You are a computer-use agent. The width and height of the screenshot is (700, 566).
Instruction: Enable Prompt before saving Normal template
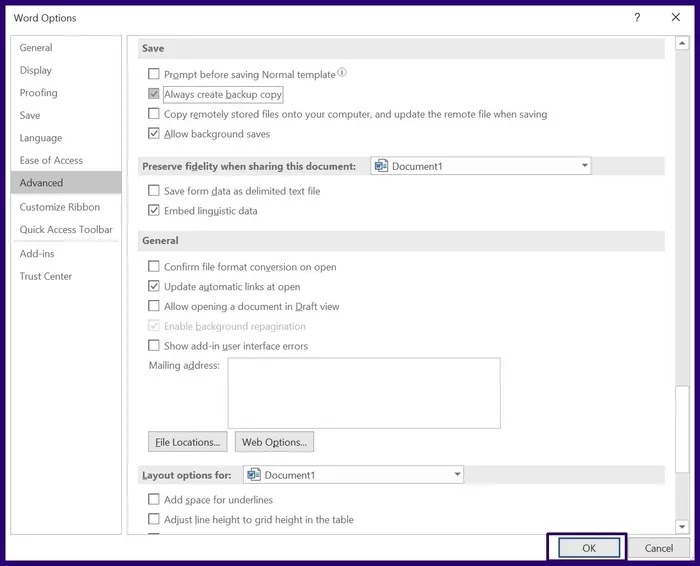pos(154,74)
